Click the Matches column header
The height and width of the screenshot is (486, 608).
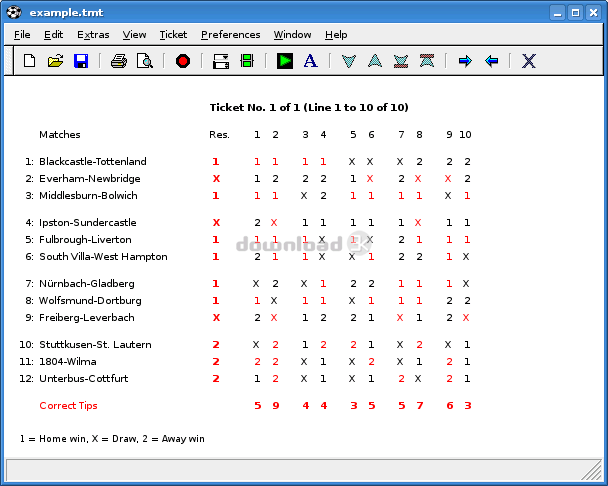[x=60, y=135]
